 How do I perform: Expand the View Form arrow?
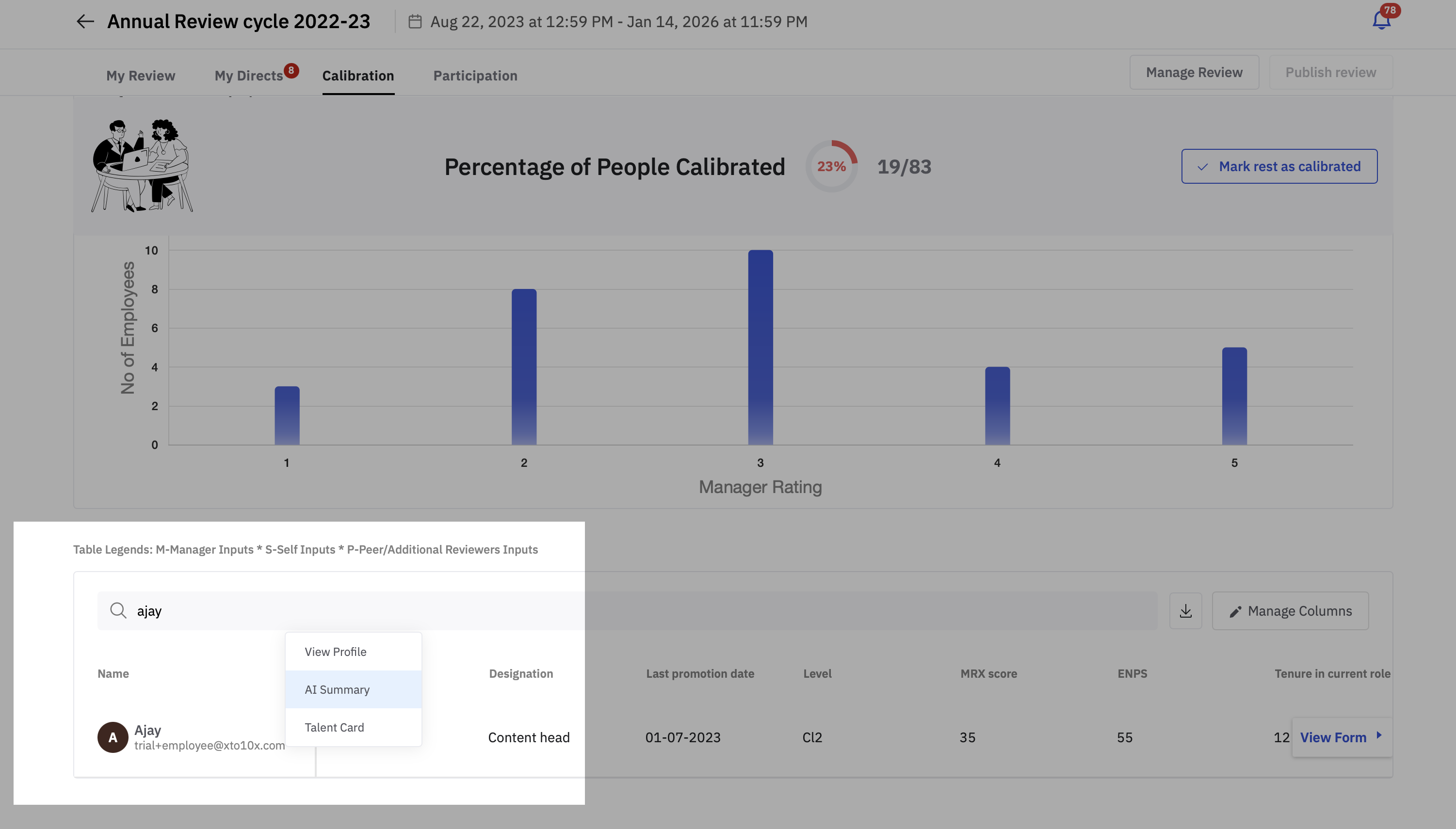[x=1378, y=735]
